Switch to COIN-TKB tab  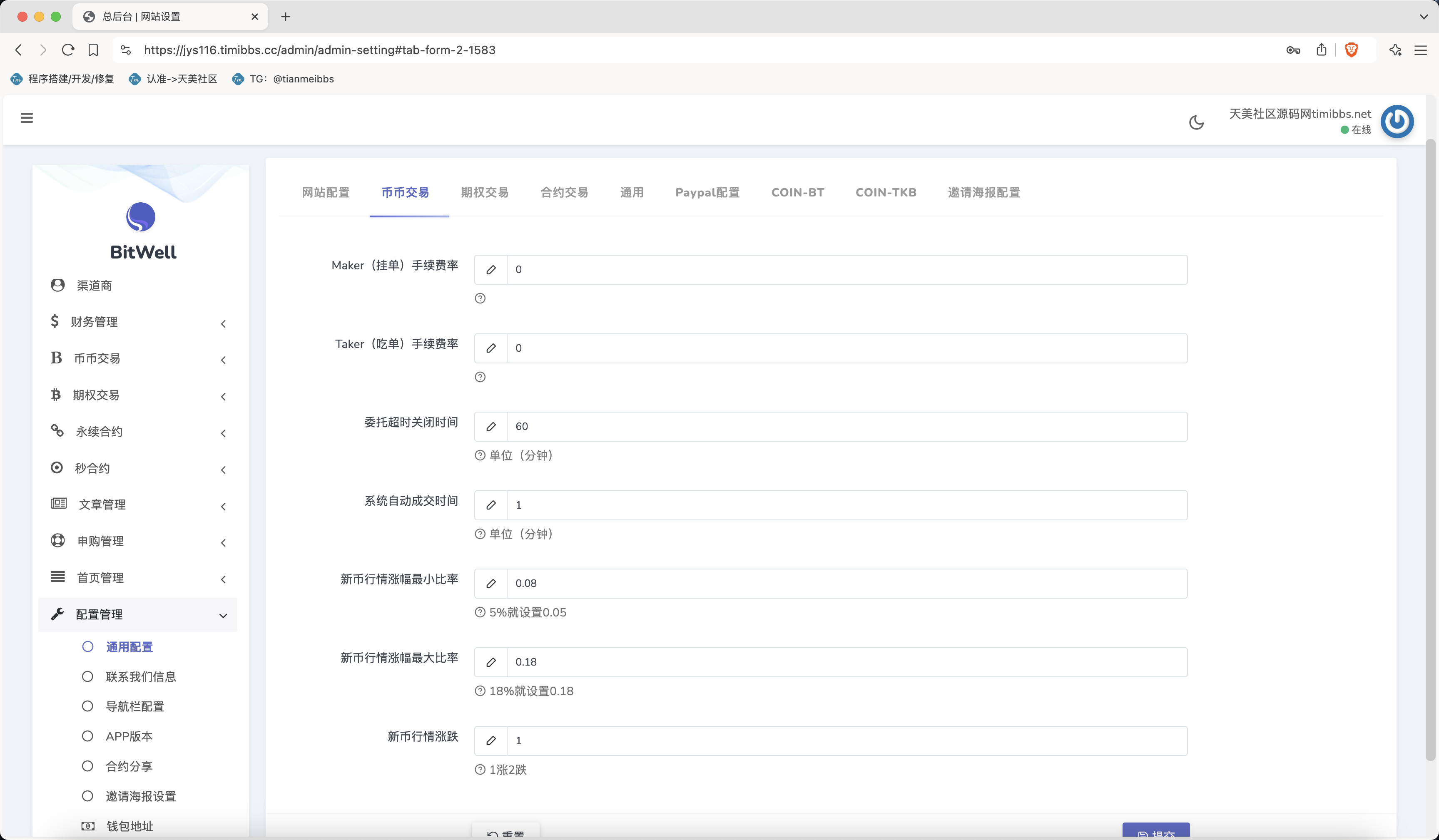tap(886, 193)
